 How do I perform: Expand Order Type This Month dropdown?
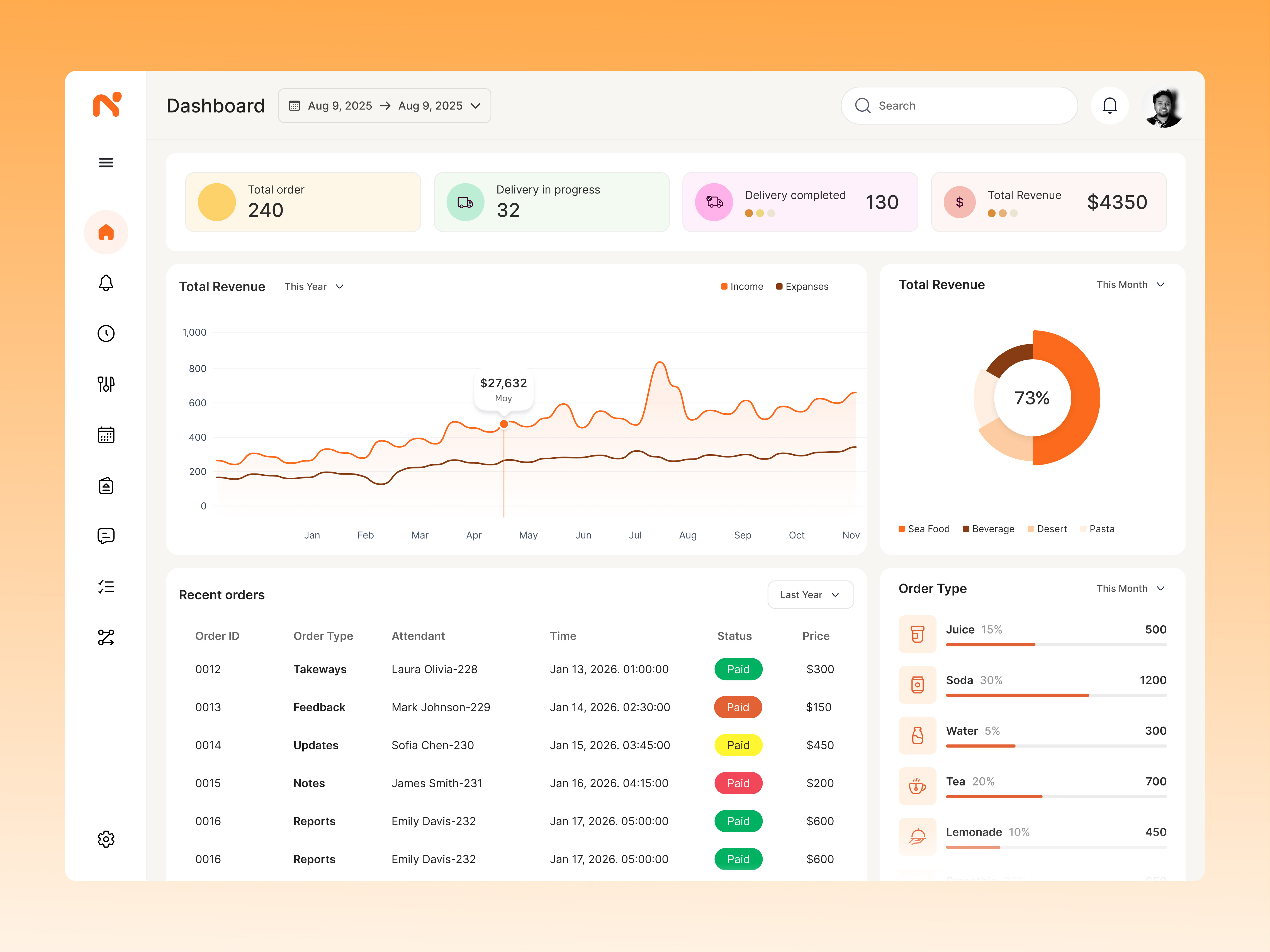click(1130, 588)
